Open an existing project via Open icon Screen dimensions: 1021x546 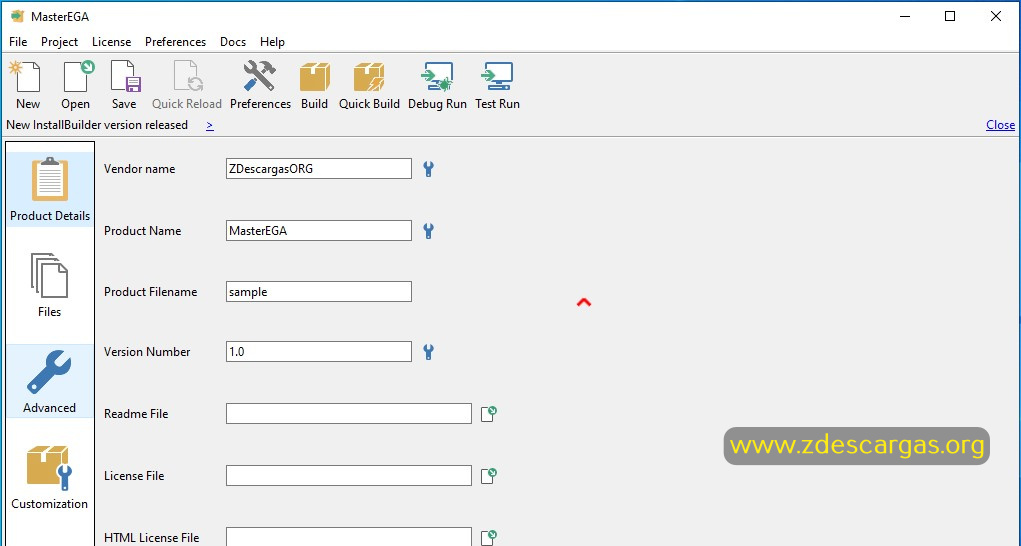[x=76, y=85]
